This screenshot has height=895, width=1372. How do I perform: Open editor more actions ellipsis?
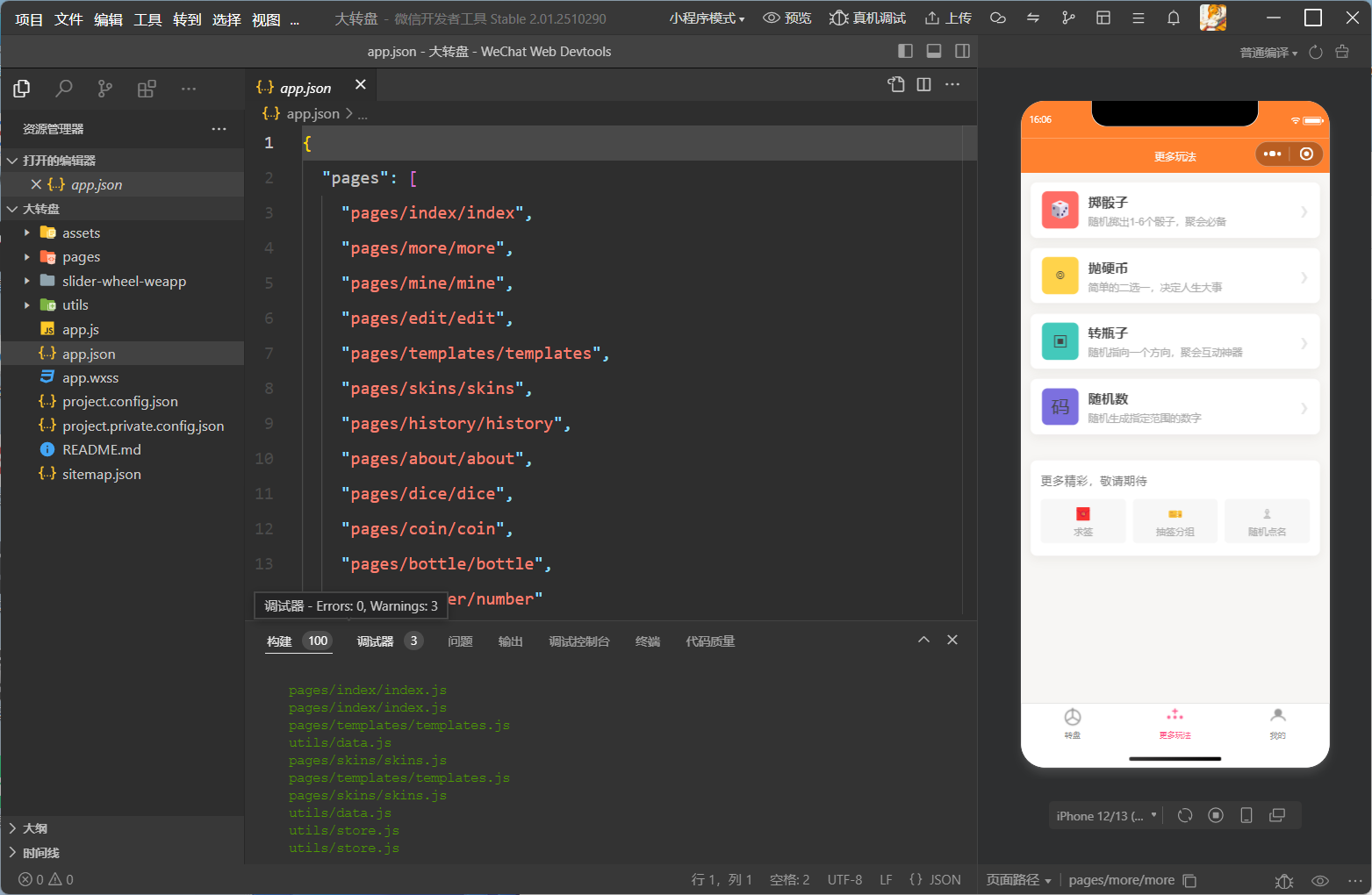pyautogui.click(x=952, y=84)
